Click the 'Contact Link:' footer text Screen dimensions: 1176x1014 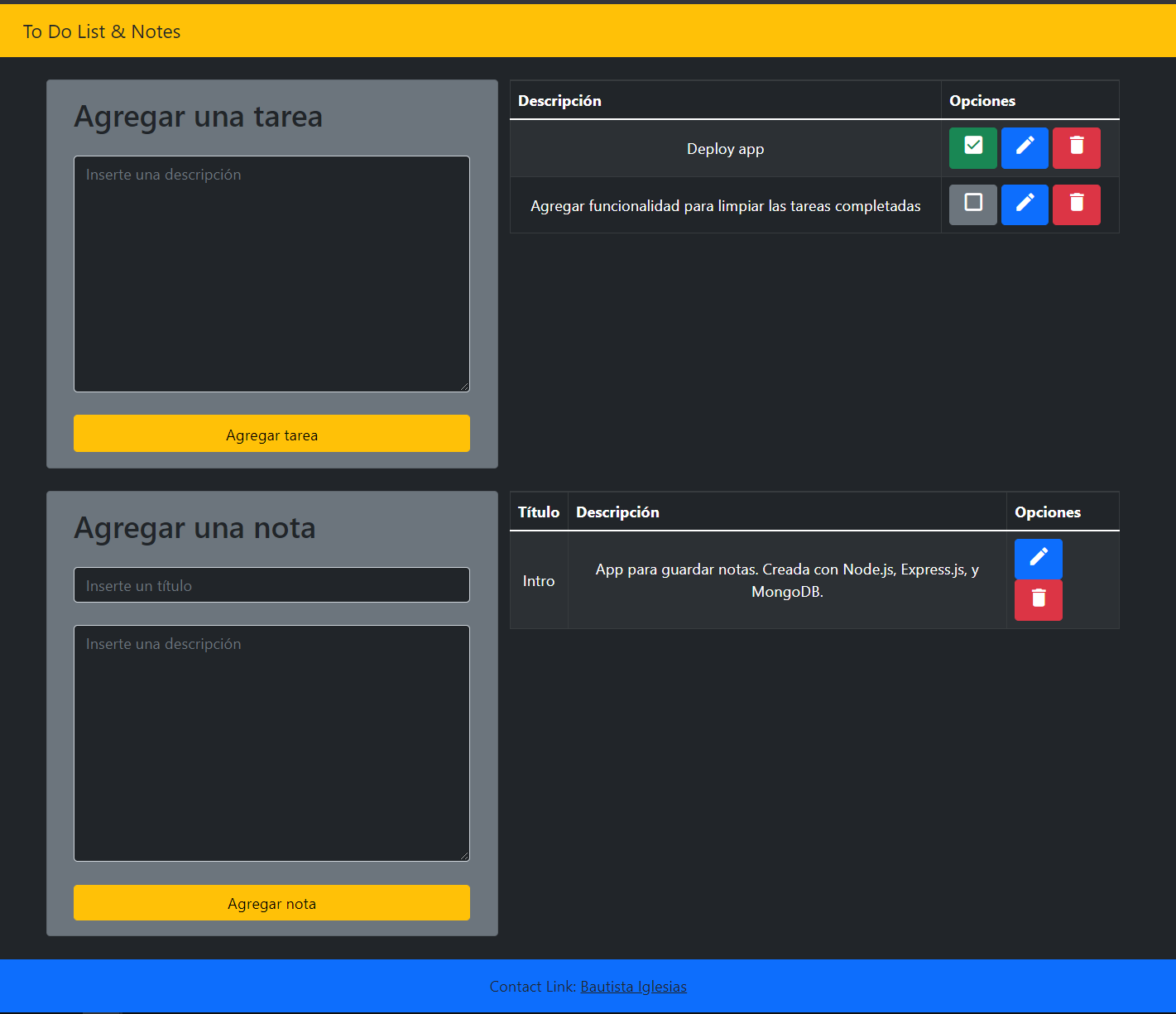[533, 987]
